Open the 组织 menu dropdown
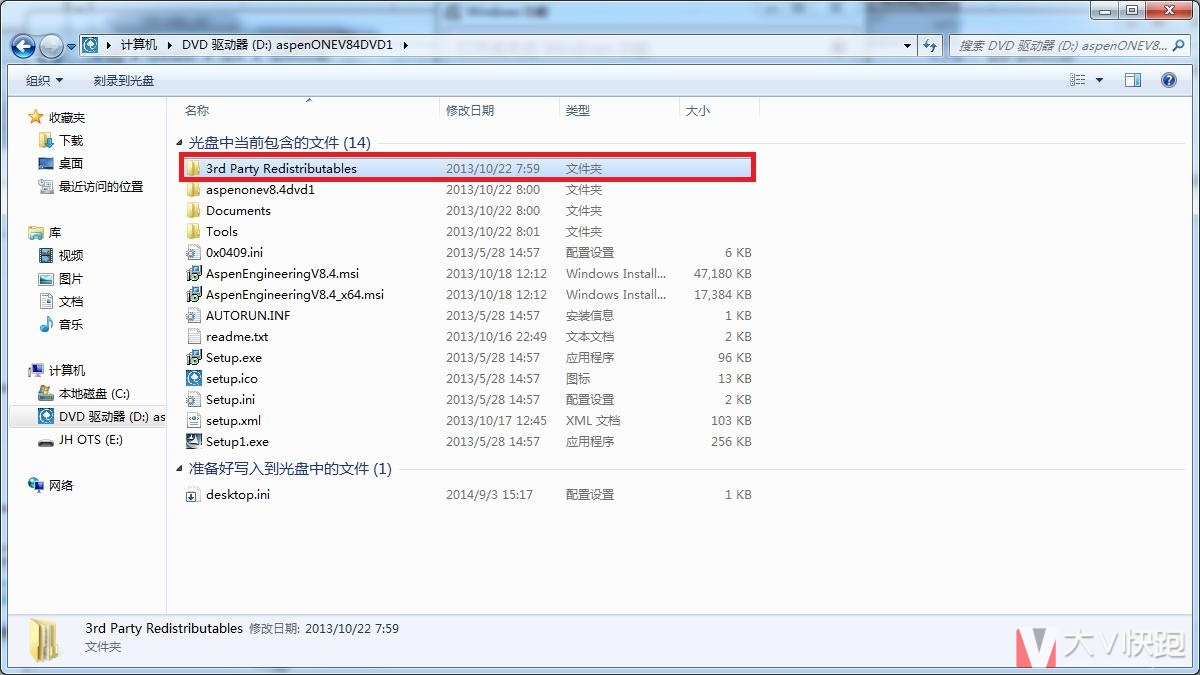The width and height of the screenshot is (1200, 675). [x=44, y=80]
